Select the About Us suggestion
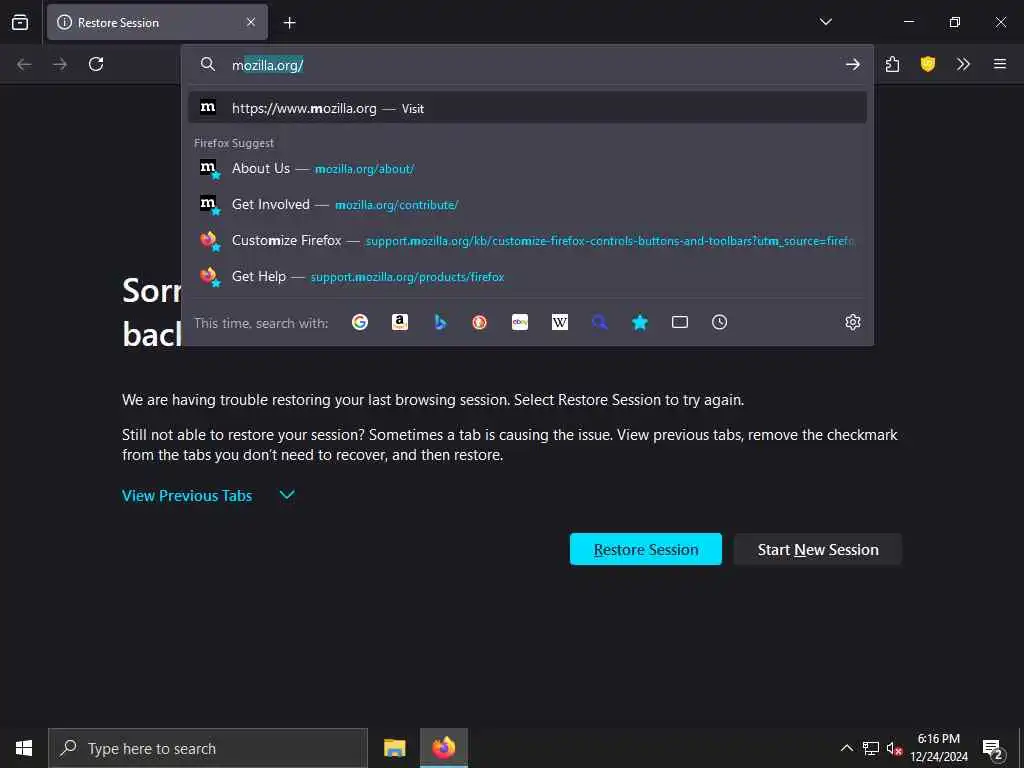Viewport: 1024px width, 768px height. (x=528, y=168)
